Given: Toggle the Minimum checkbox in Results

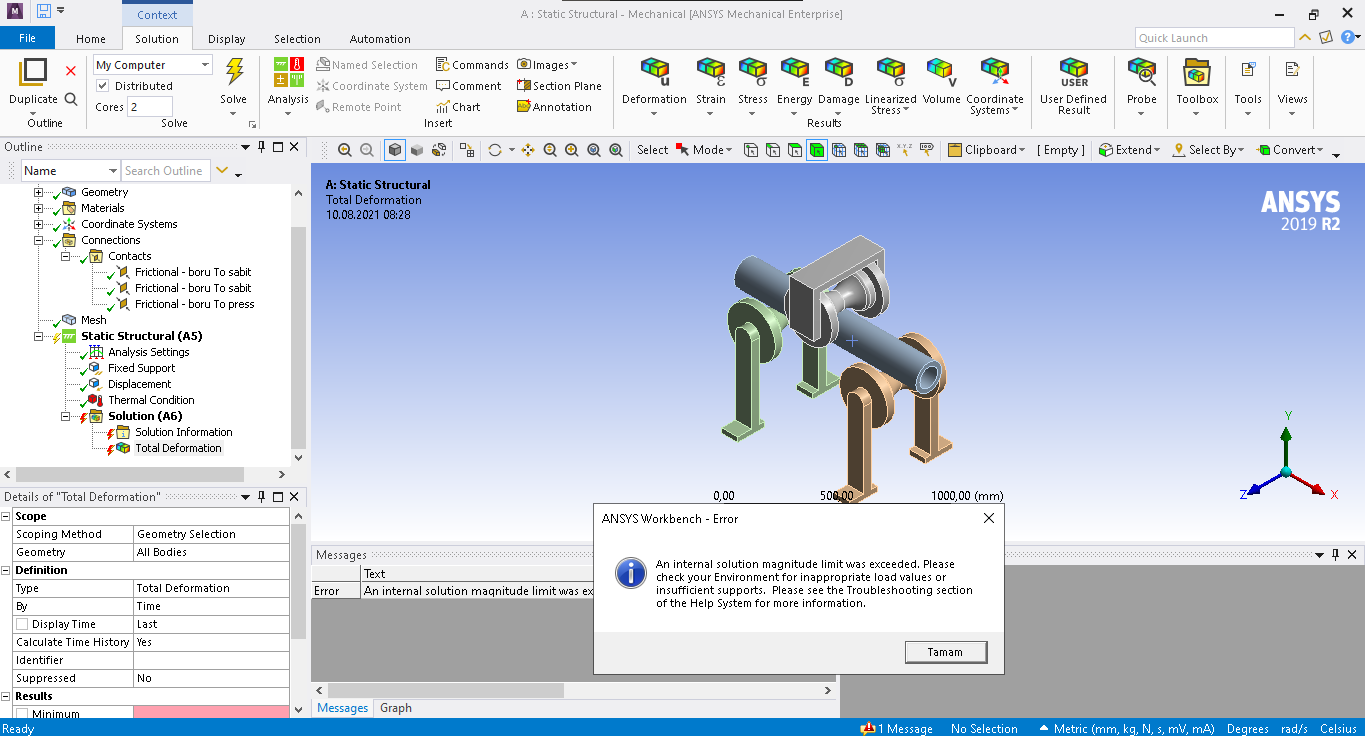Looking at the screenshot, I should tap(22, 714).
